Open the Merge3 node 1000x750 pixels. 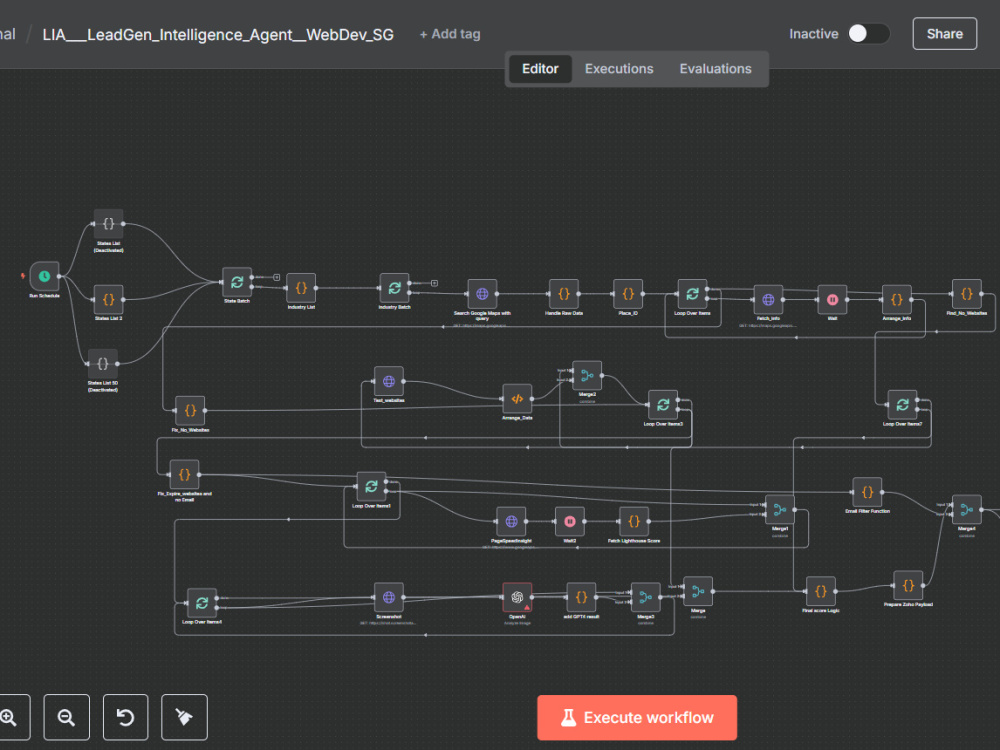coord(645,598)
